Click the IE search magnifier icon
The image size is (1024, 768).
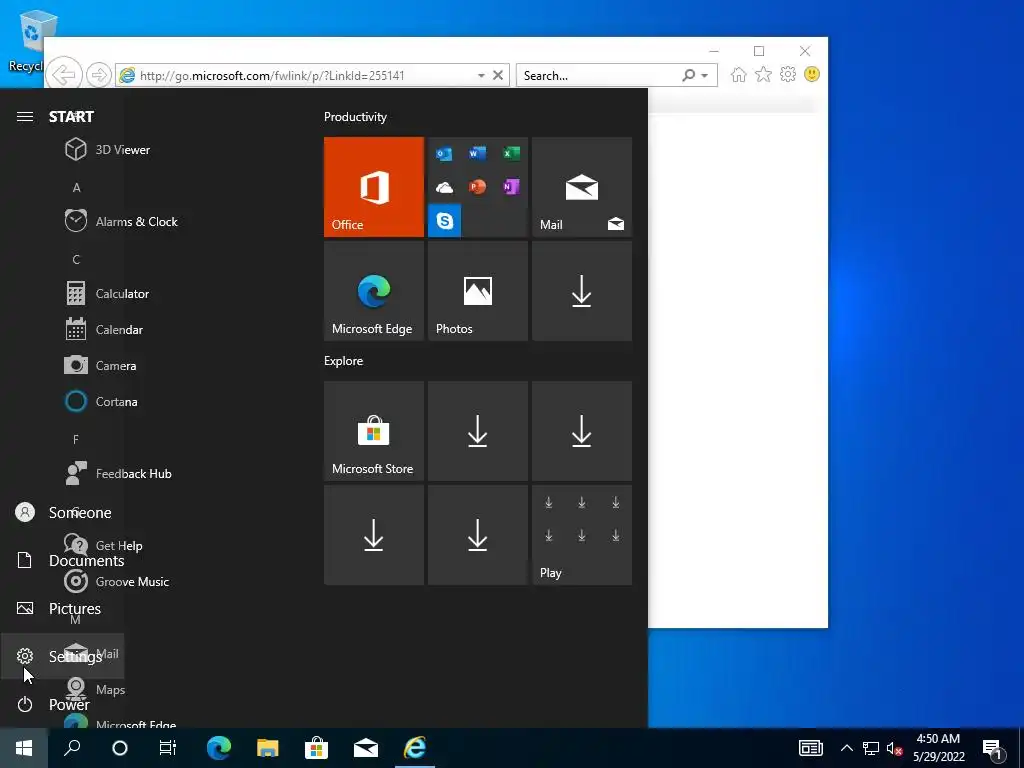pyautogui.click(x=688, y=75)
